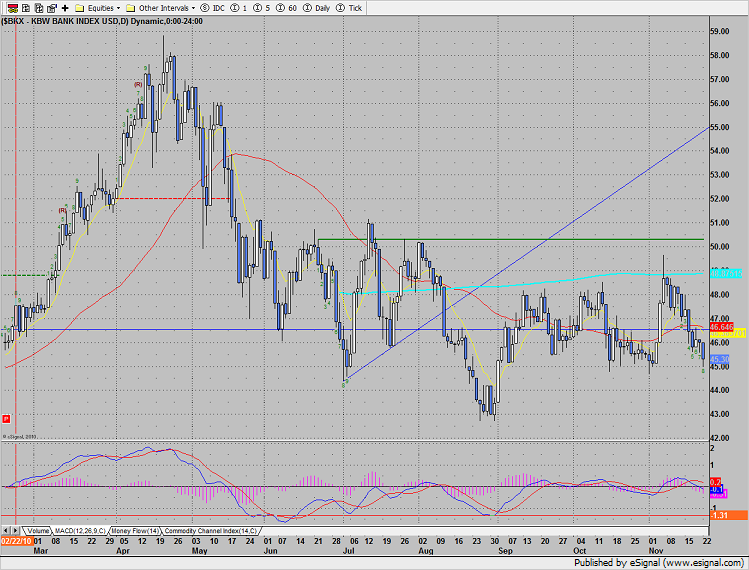Click the Jun month label on time axis

pos(271,551)
